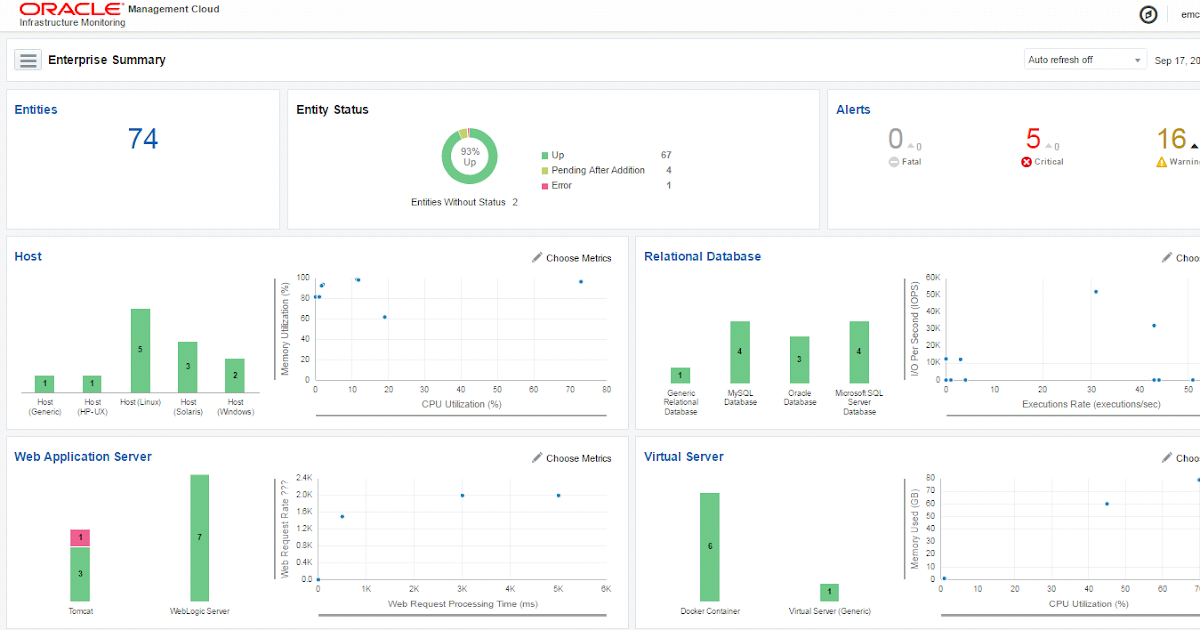Open the emc user account menu

(1190, 14)
